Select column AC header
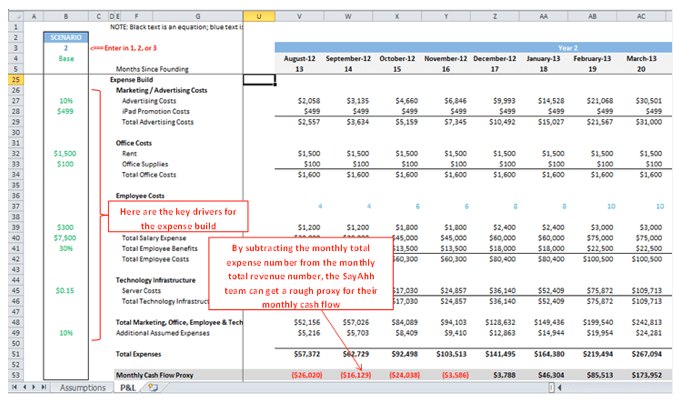The image size is (678, 402). point(647,17)
